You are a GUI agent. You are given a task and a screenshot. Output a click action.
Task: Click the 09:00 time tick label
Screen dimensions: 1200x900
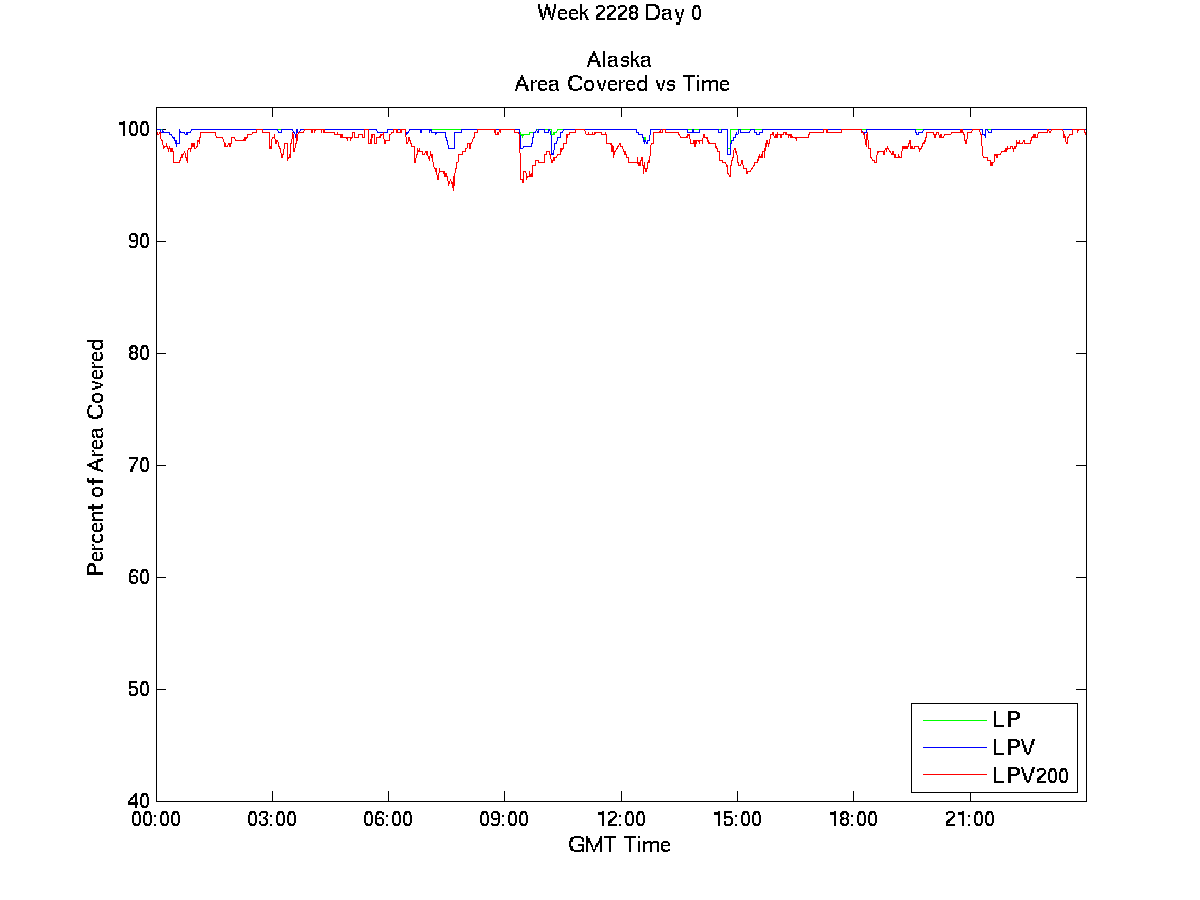(505, 820)
